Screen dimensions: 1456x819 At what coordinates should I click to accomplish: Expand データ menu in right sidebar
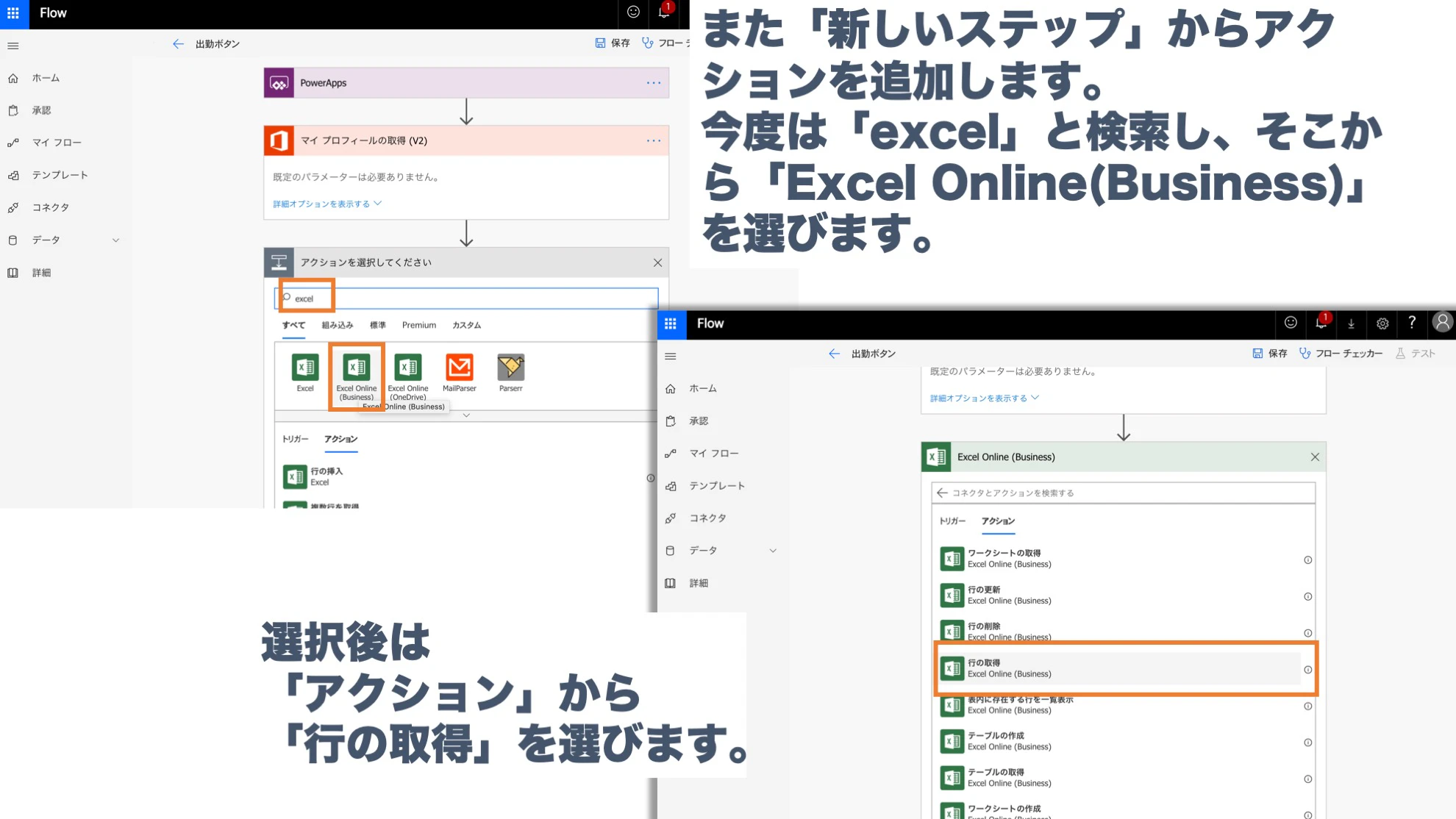tap(773, 551)
